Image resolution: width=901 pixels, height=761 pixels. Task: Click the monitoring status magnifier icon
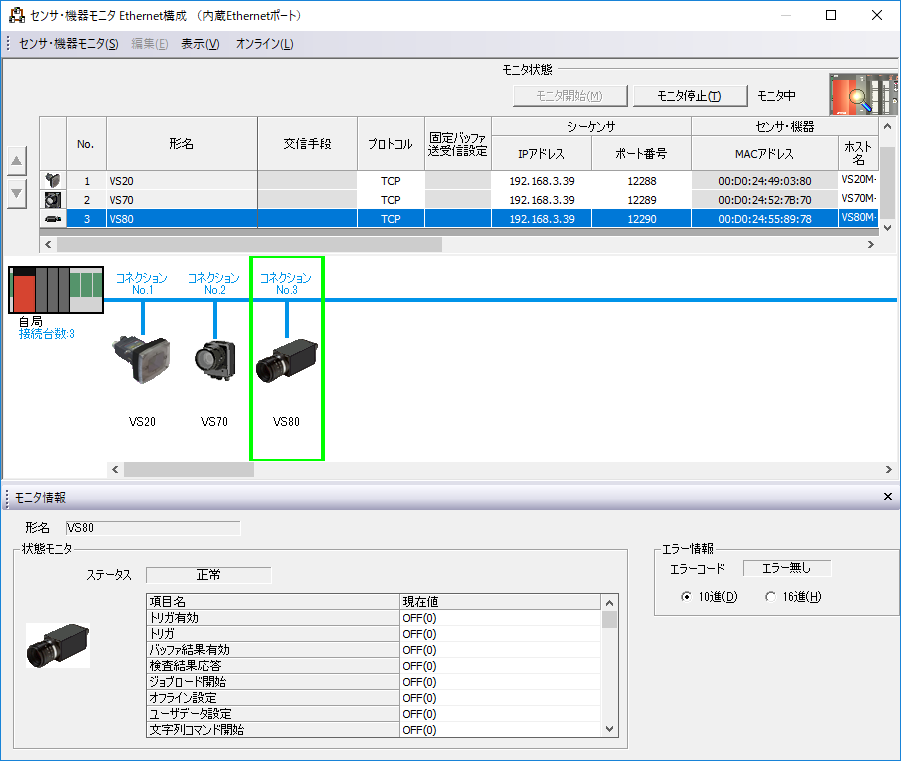point(853,95)
